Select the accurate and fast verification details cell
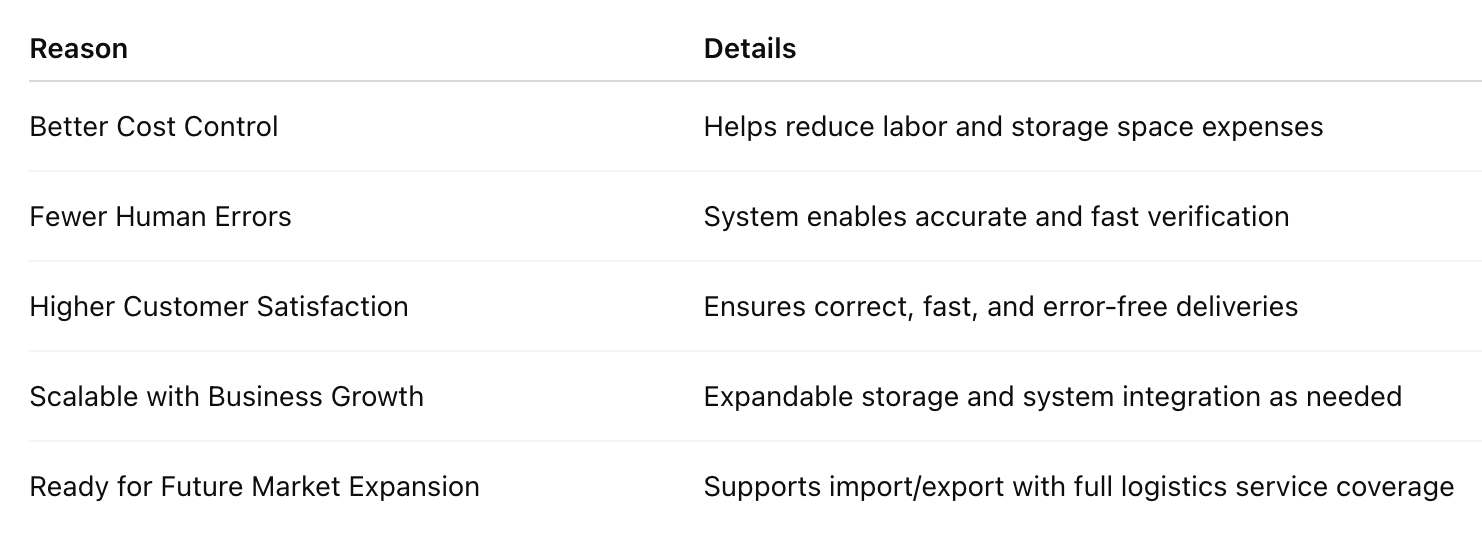This screenshot has width=1482, height=554. pos(996,217)
